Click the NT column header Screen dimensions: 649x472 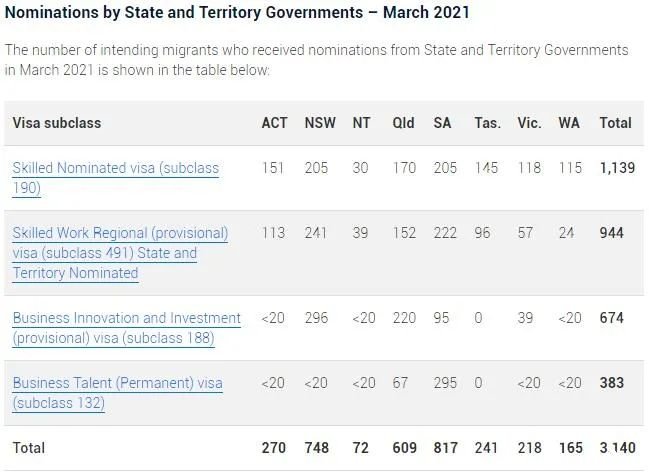pos(361,123)
